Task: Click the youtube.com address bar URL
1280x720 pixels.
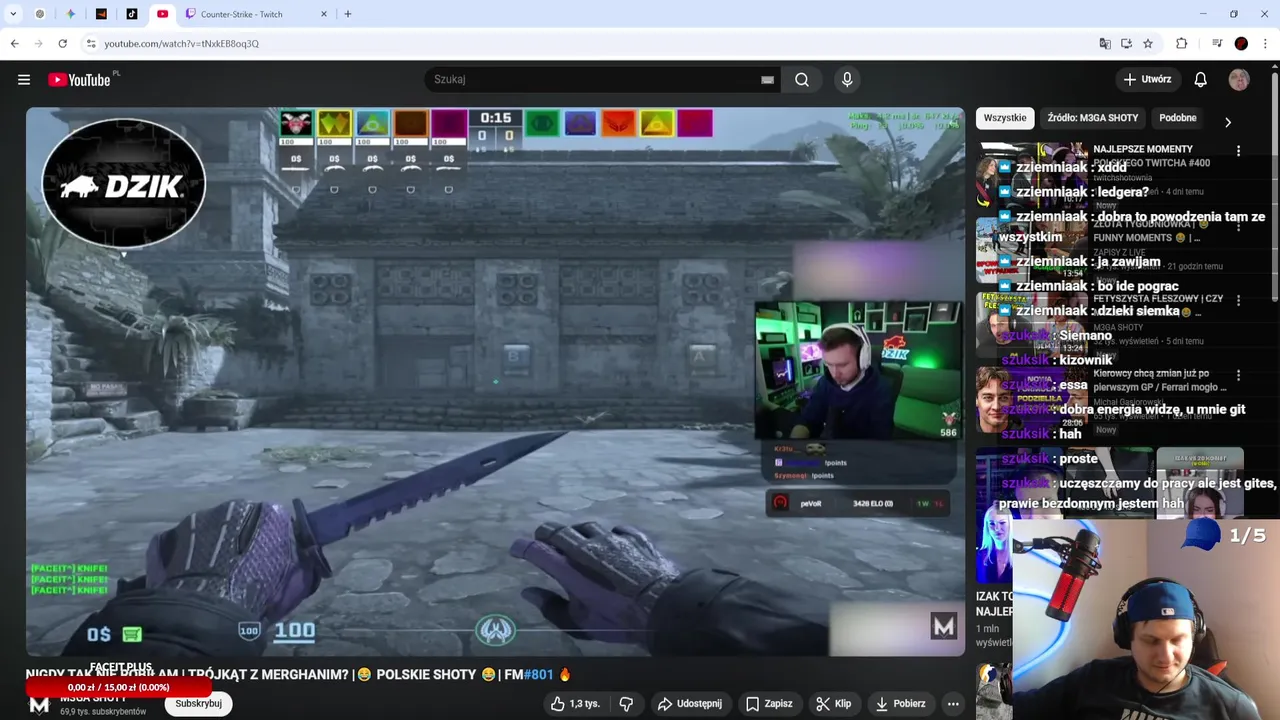Action: [x=181, y=44]
